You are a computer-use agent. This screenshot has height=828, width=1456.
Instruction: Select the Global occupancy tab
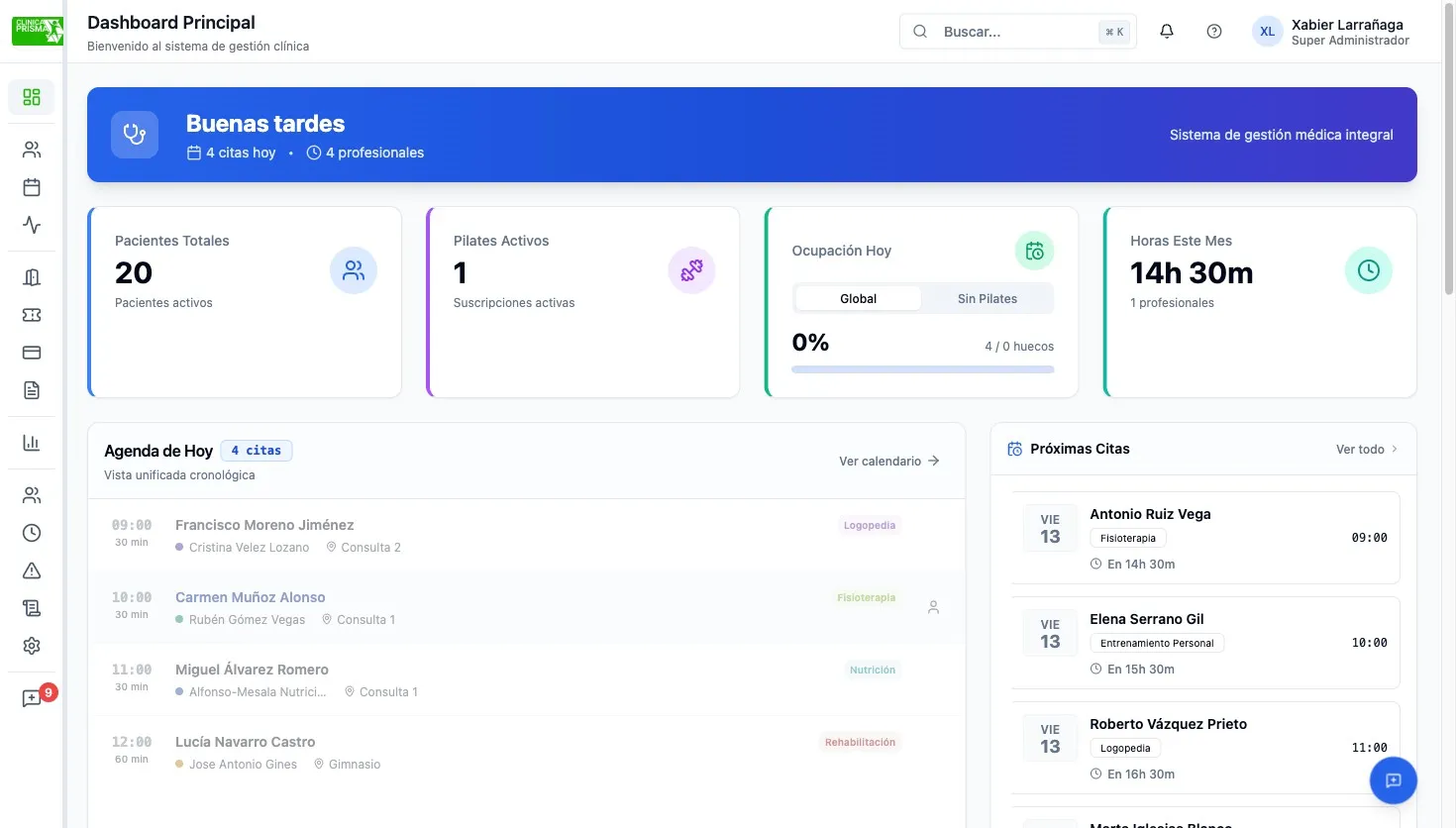click(x=859, y=299)
